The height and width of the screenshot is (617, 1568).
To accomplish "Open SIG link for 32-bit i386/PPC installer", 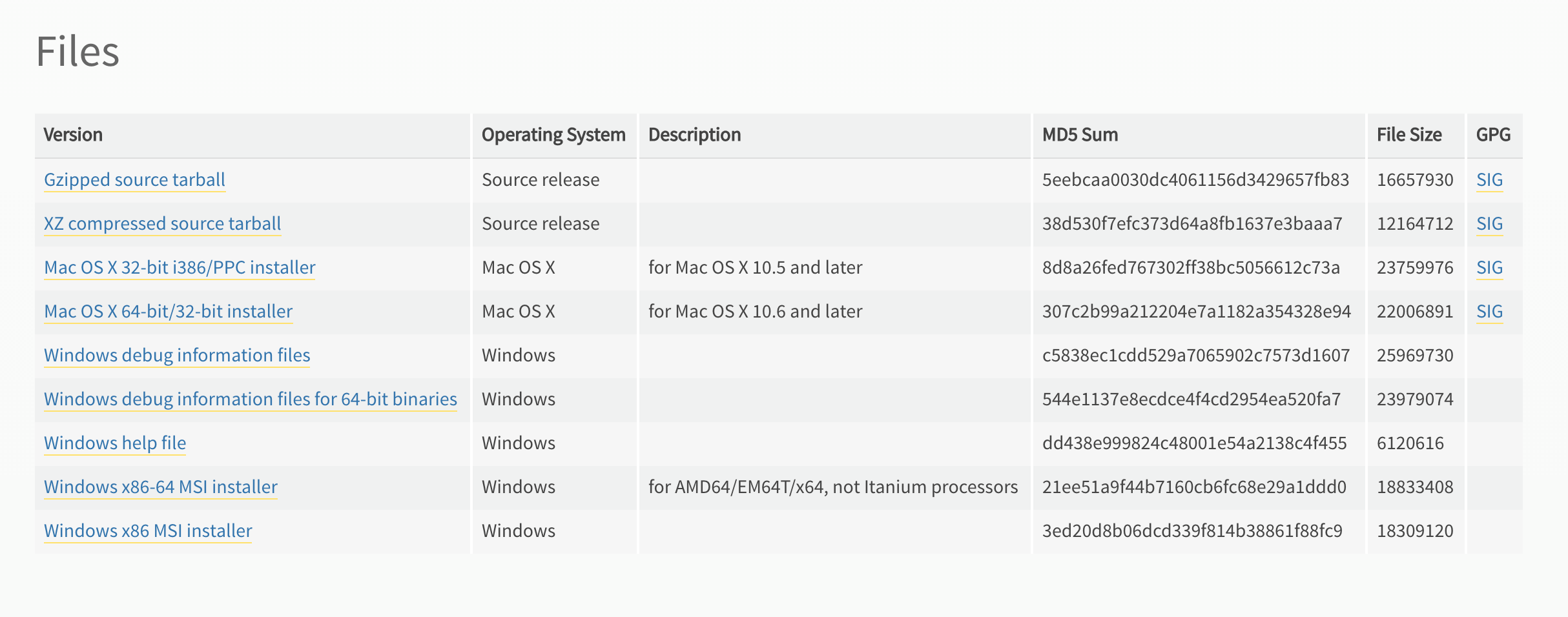I will (x=1489, y=267).
